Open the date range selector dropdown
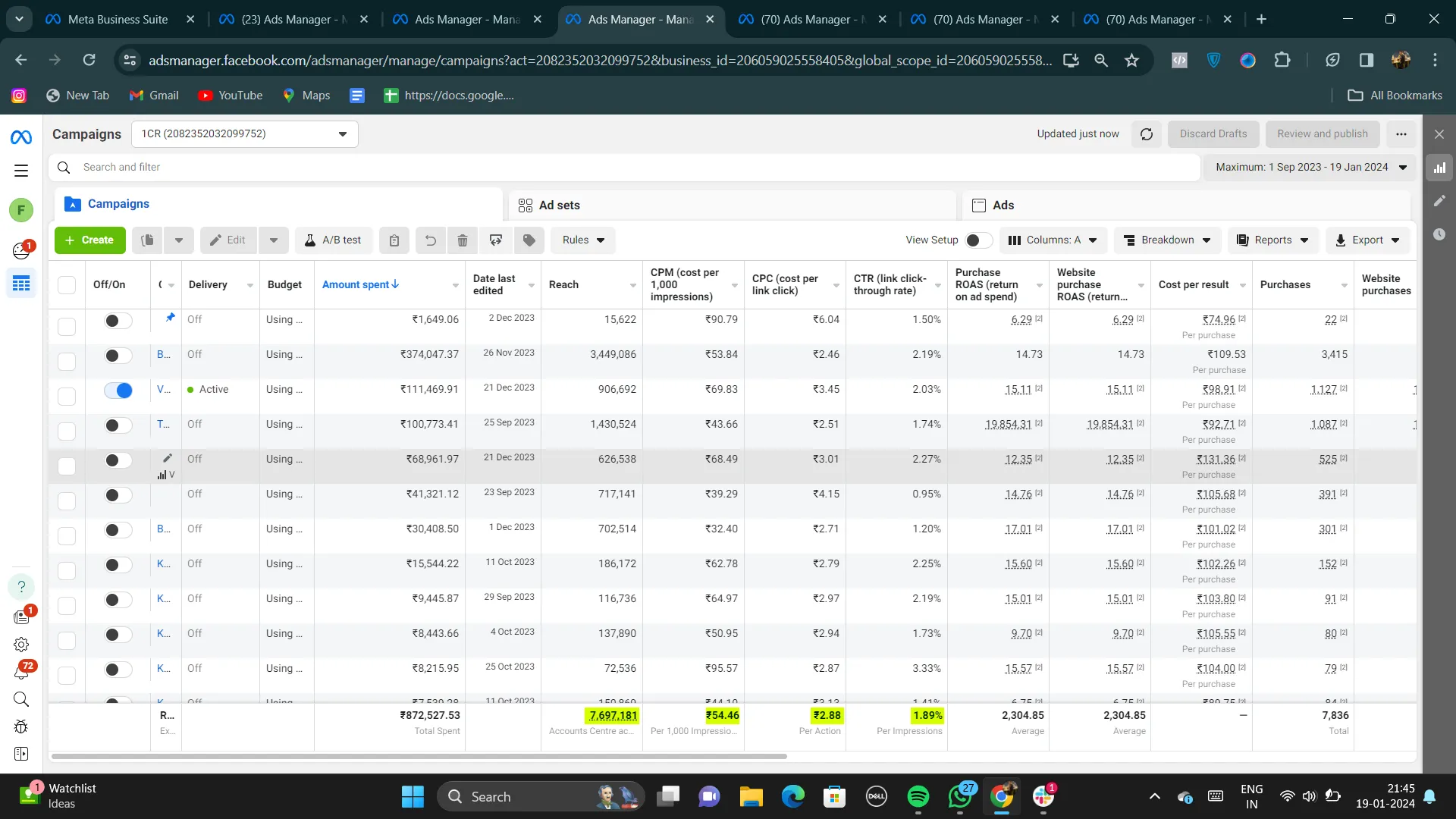 (x=1310, y=168)
